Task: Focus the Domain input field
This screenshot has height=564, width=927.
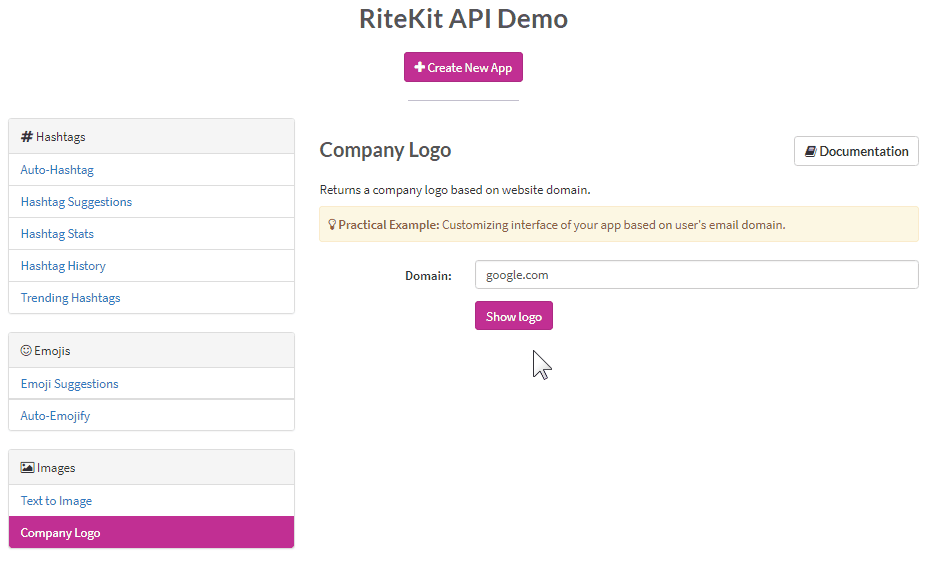Action: pos(696,275)
